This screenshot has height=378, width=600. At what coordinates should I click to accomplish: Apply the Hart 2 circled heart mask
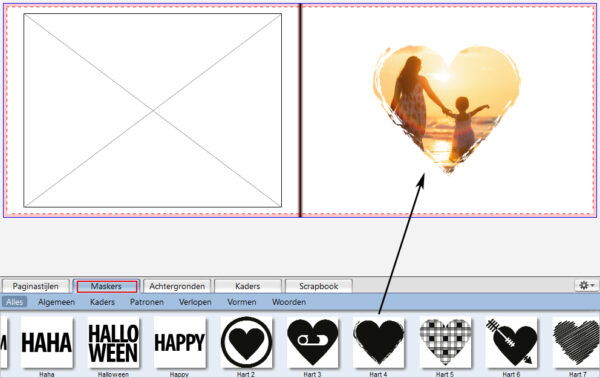coord(246,342)
